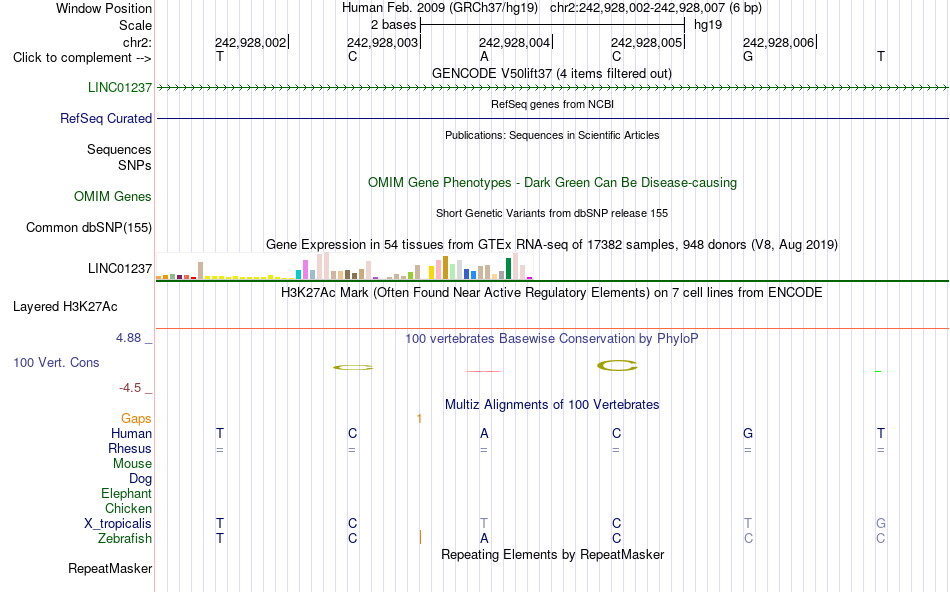Click the LINC01237 GTEx expression bar chart
The height and width of the screenshot is (592, 950).
click(344, 266)
